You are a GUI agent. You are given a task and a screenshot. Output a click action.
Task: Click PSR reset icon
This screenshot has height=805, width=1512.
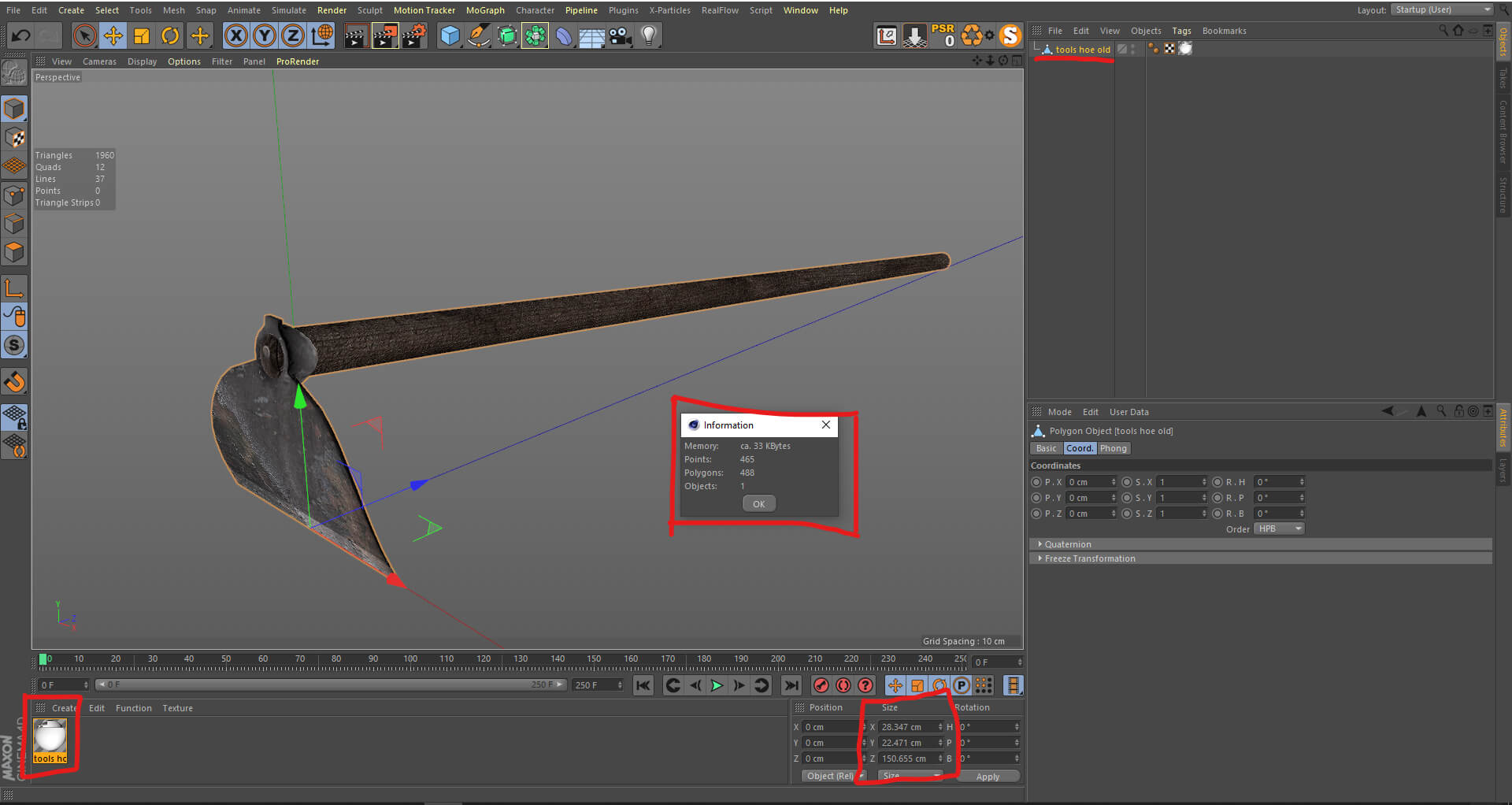click(x=943, y=35)
